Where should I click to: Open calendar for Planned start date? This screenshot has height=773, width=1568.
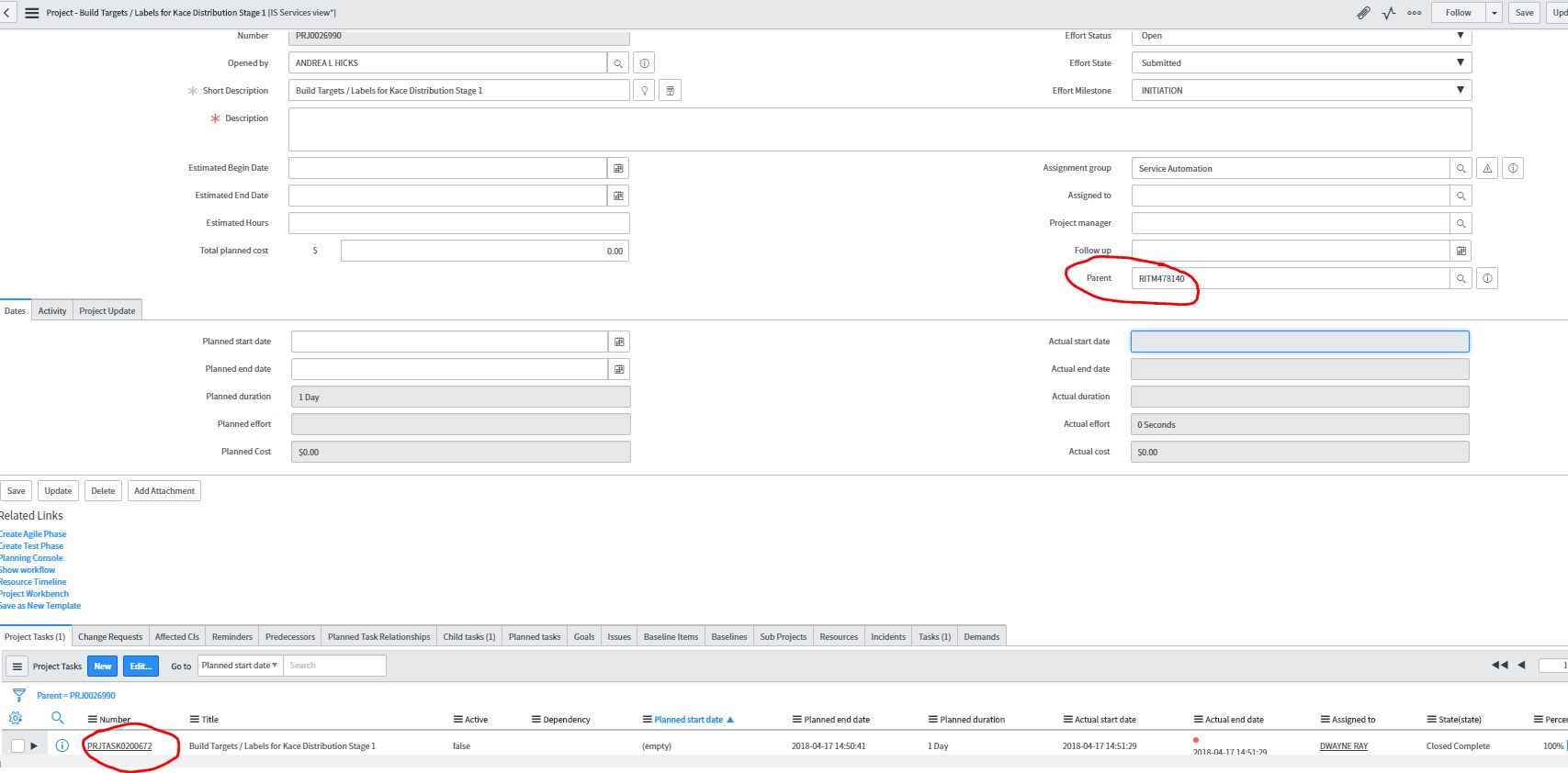[x=619, y=342]
